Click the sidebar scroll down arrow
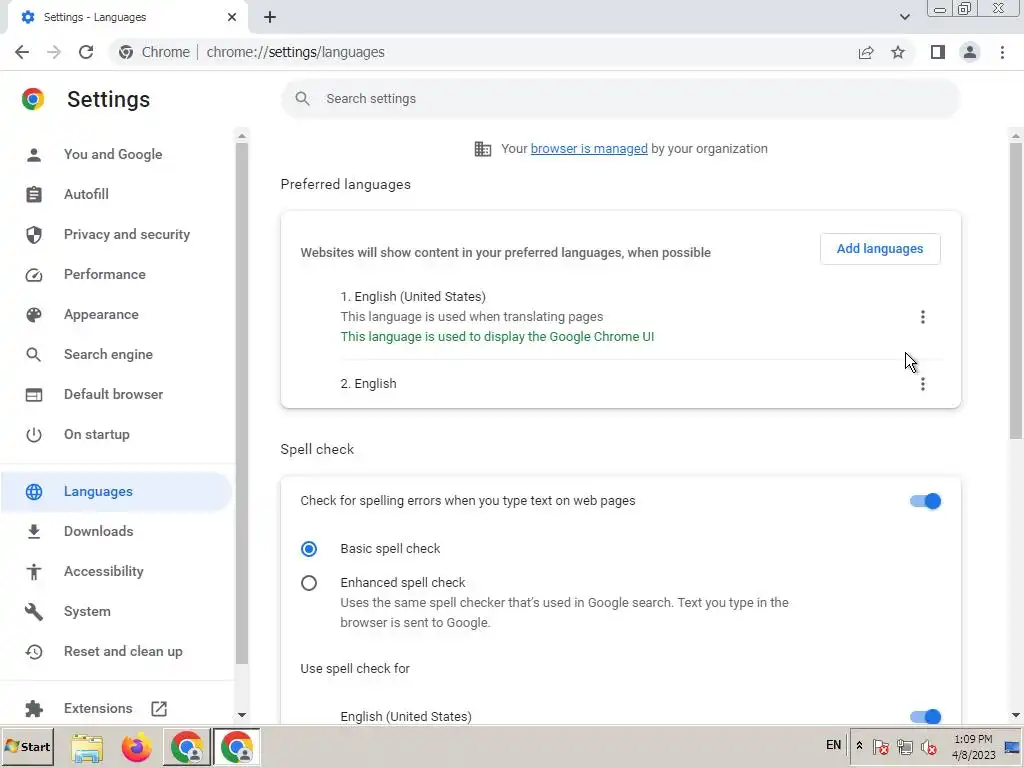This screenshot has width=1024, height=768. (242, 716)
